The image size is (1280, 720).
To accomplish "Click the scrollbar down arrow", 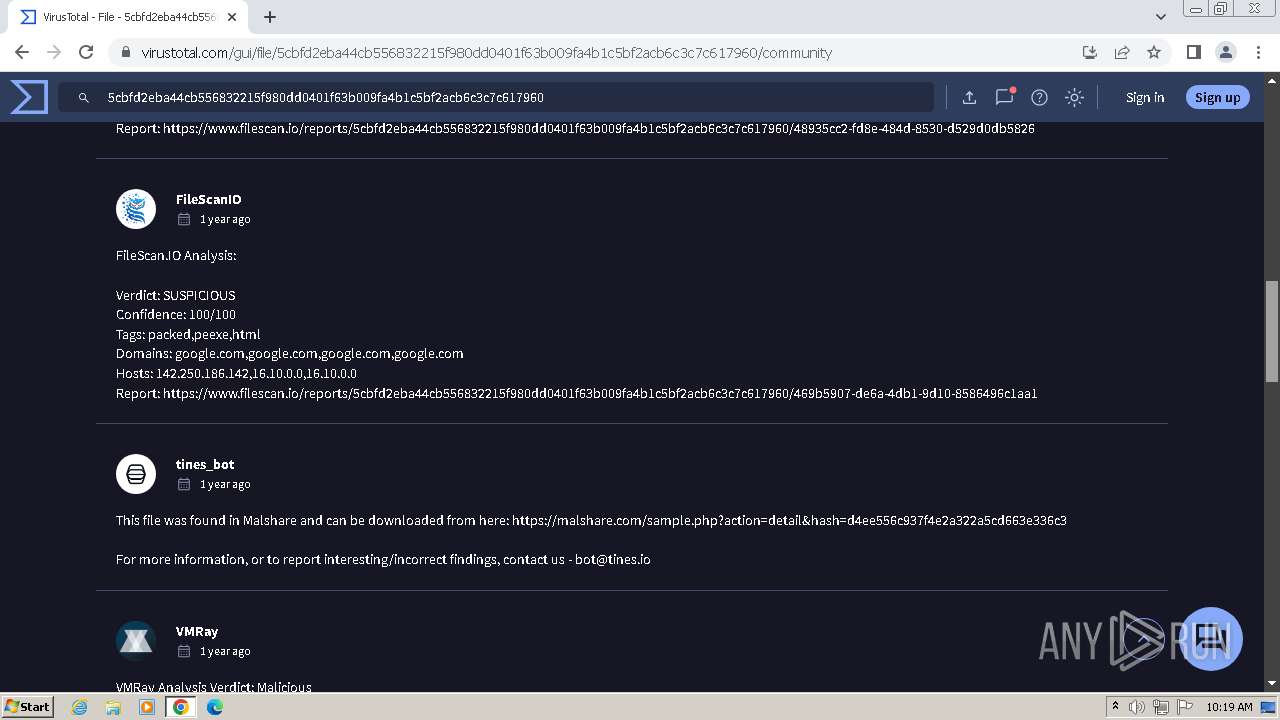I will (x=1272, y=684).
